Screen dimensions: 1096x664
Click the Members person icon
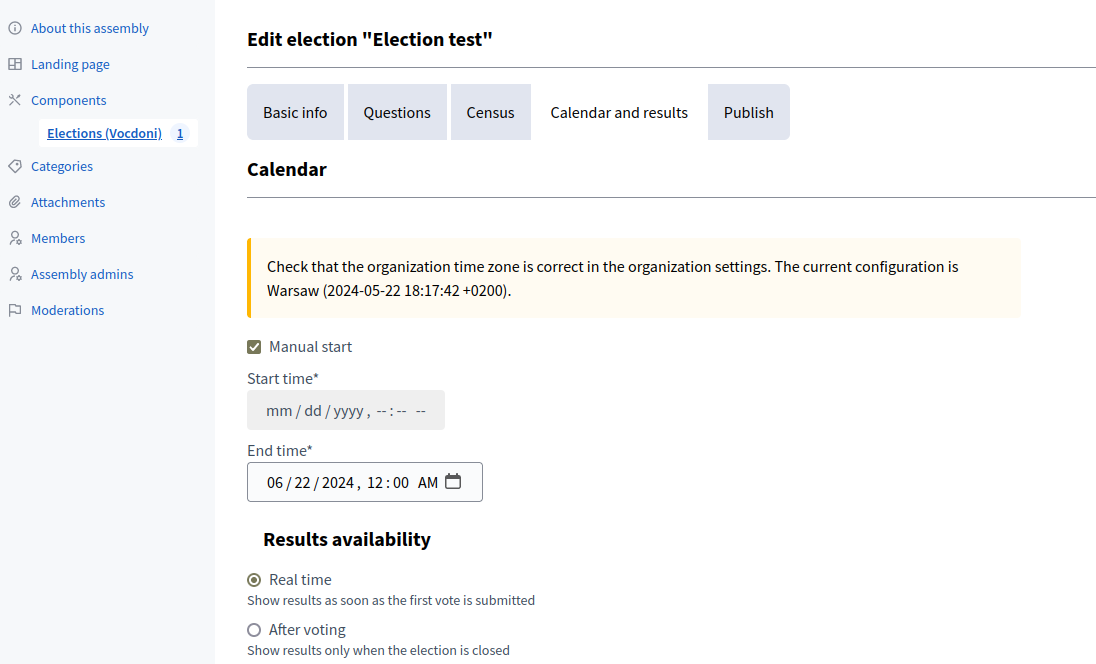(x=15, y=238)
